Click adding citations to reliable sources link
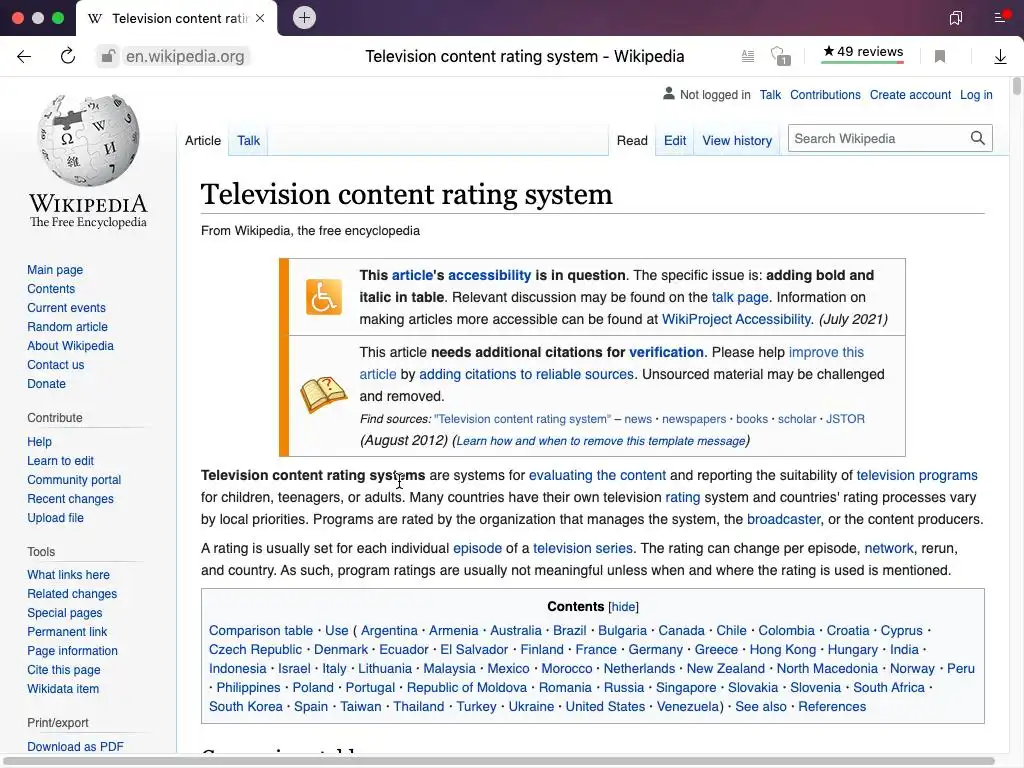The height and width of the screenshot is (768, 1024). [526, 374]
